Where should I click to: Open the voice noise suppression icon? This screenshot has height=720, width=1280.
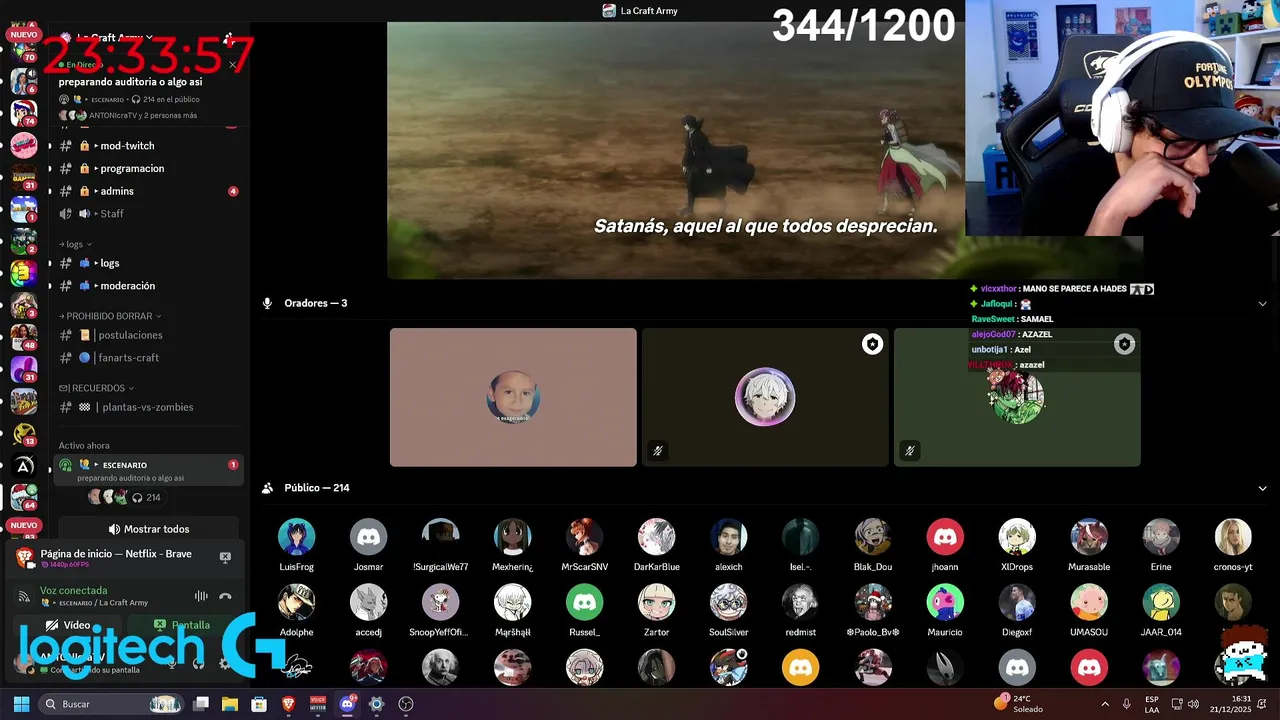(201, 596)
